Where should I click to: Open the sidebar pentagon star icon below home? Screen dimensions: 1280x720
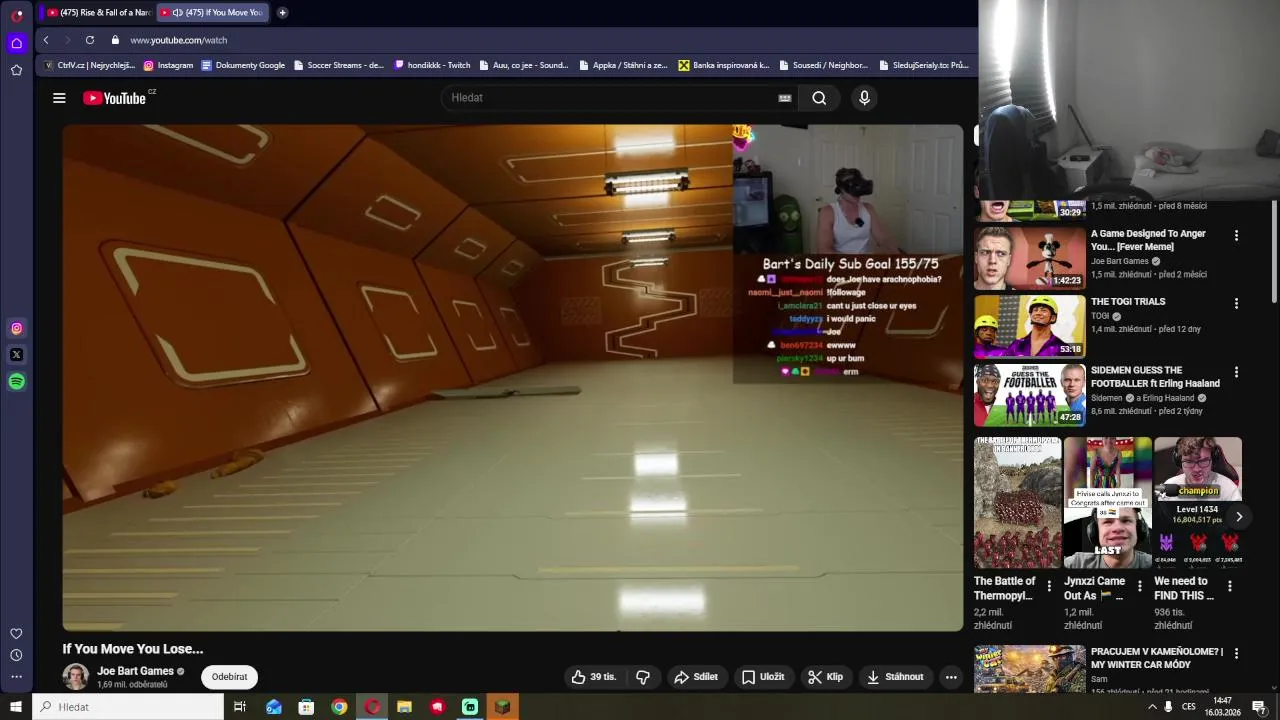tap(16, 70)
